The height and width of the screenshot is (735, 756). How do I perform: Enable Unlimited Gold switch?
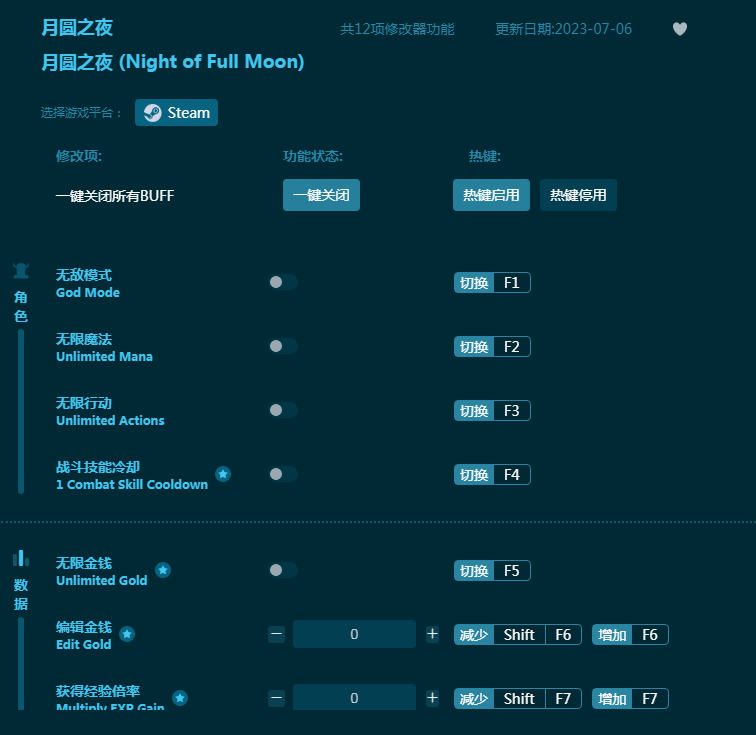coord(283,570)
